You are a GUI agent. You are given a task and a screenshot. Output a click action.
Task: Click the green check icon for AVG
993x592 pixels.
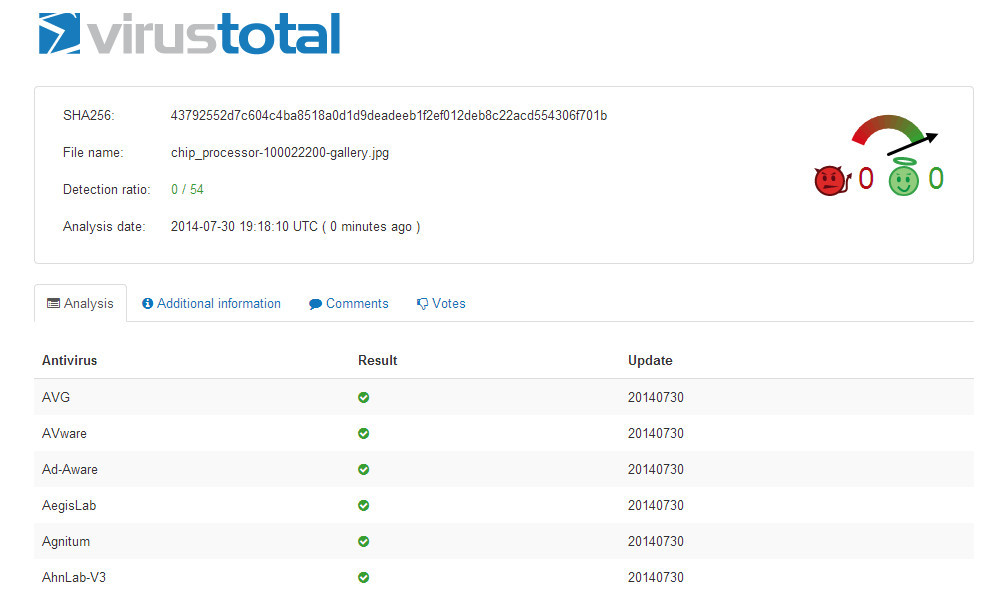(x=364, y=397)
